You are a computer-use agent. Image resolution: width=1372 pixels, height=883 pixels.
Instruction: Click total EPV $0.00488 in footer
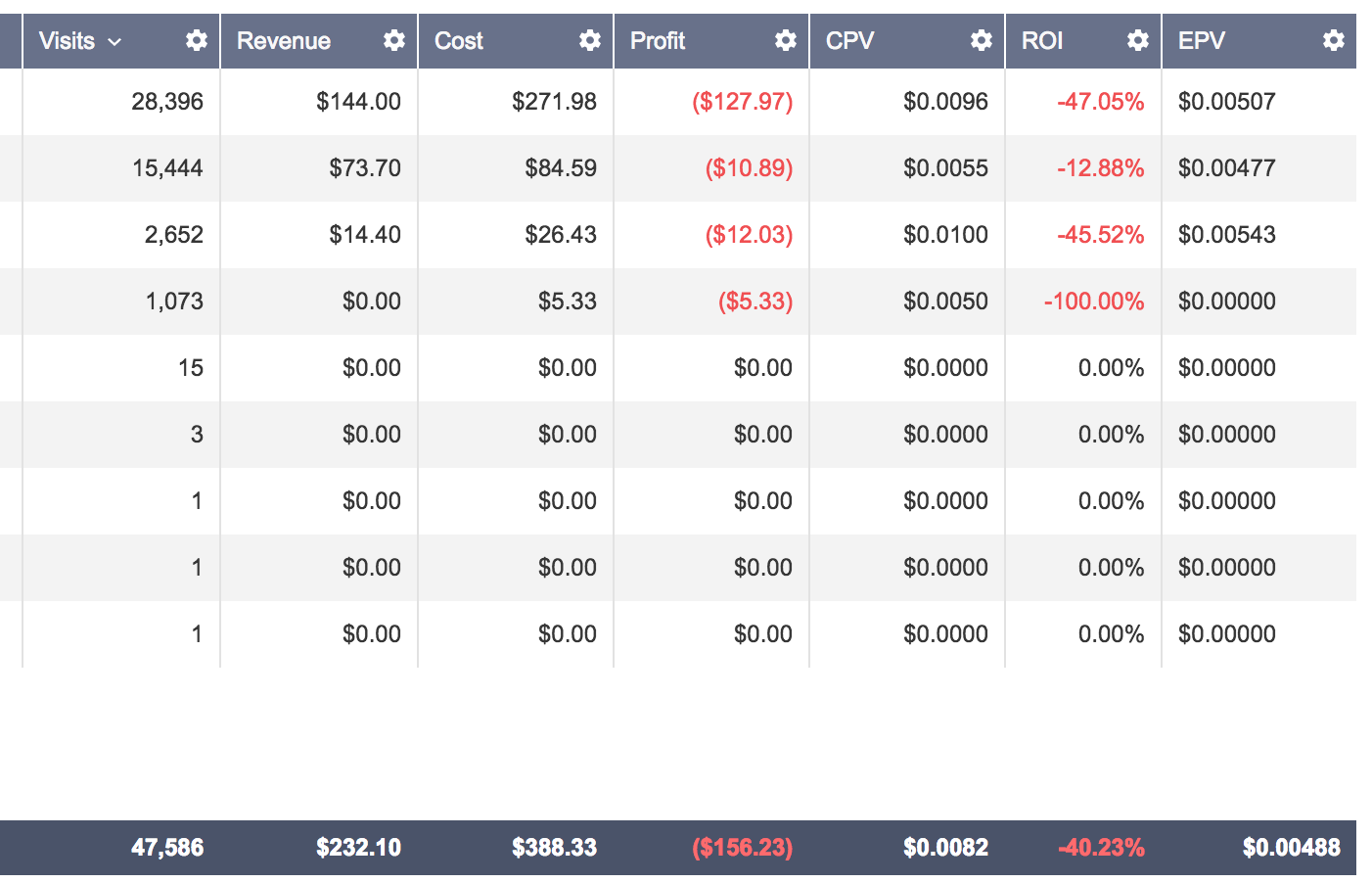(x=1292, y=848)
